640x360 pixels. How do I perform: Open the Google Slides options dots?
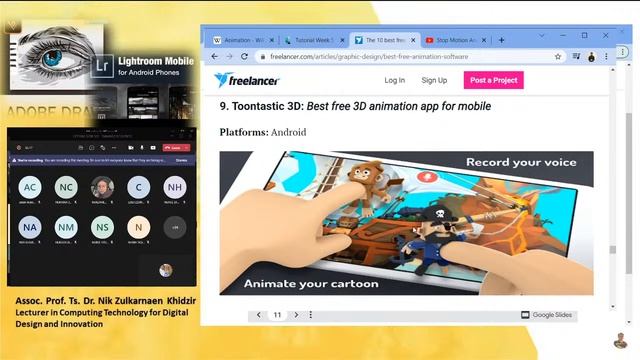coord(311,315)
